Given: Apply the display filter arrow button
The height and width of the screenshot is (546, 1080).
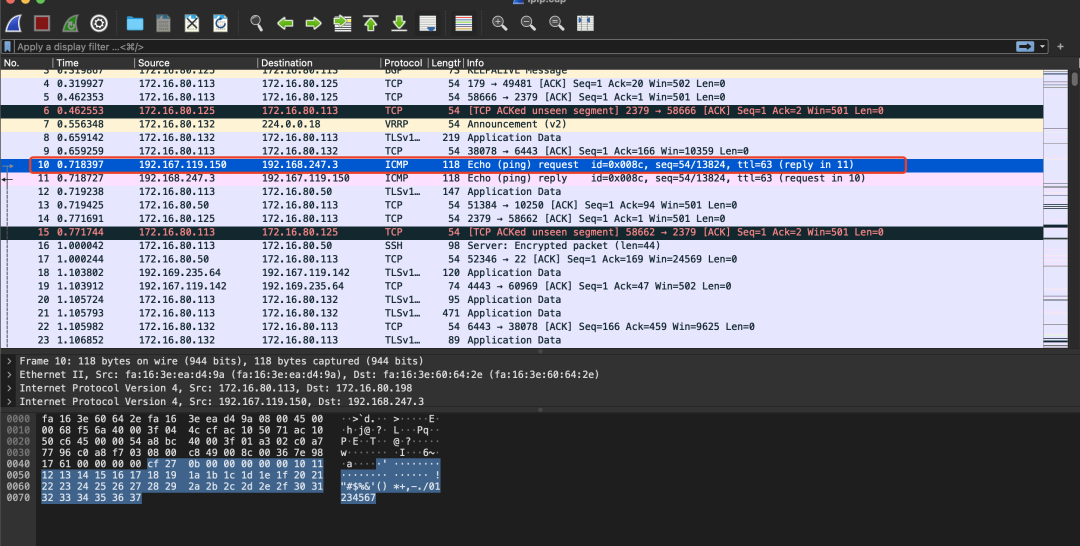Looking at the screenshot, I should coord(1025,46).
